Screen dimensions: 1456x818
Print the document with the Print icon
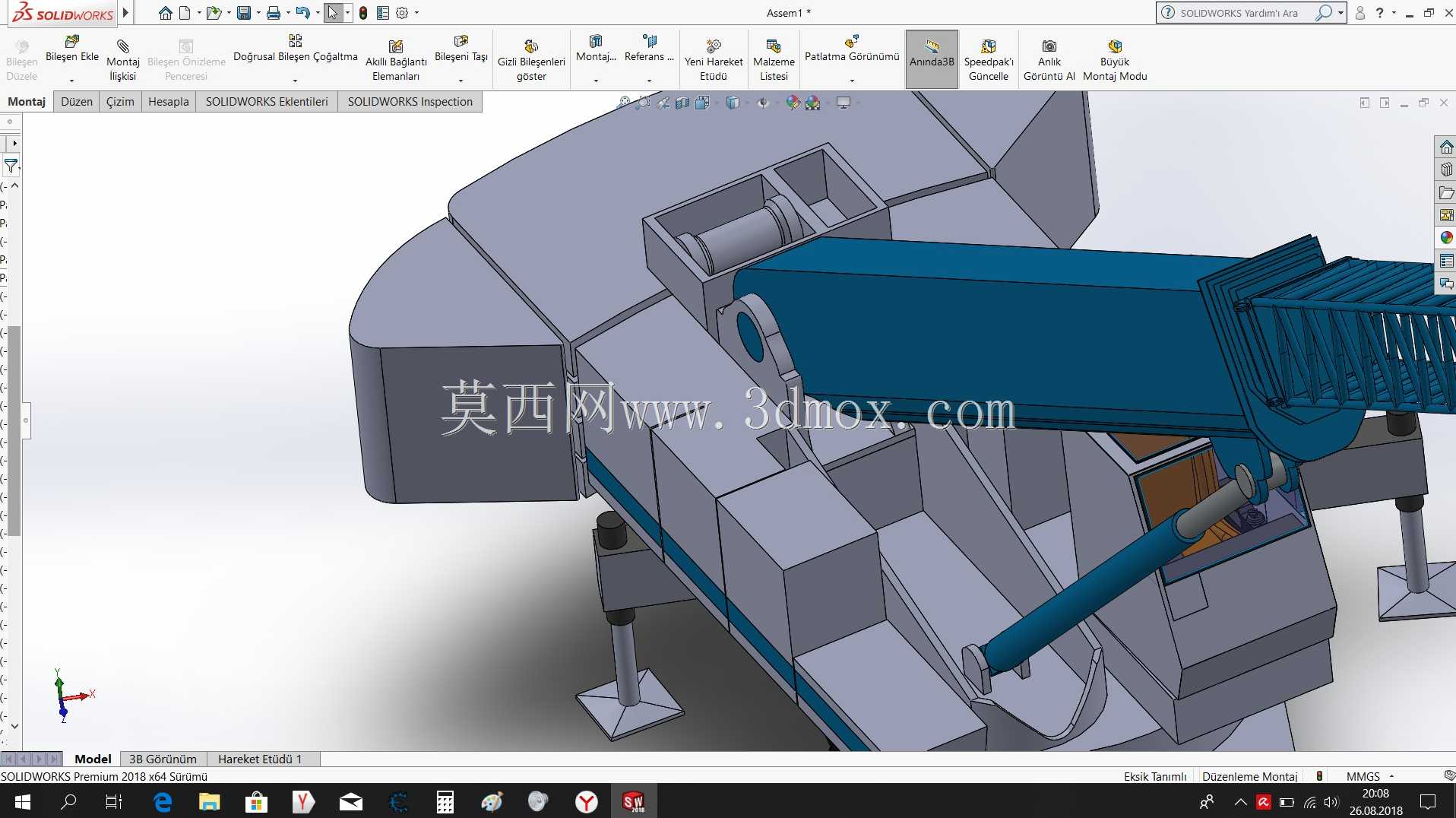274,13
